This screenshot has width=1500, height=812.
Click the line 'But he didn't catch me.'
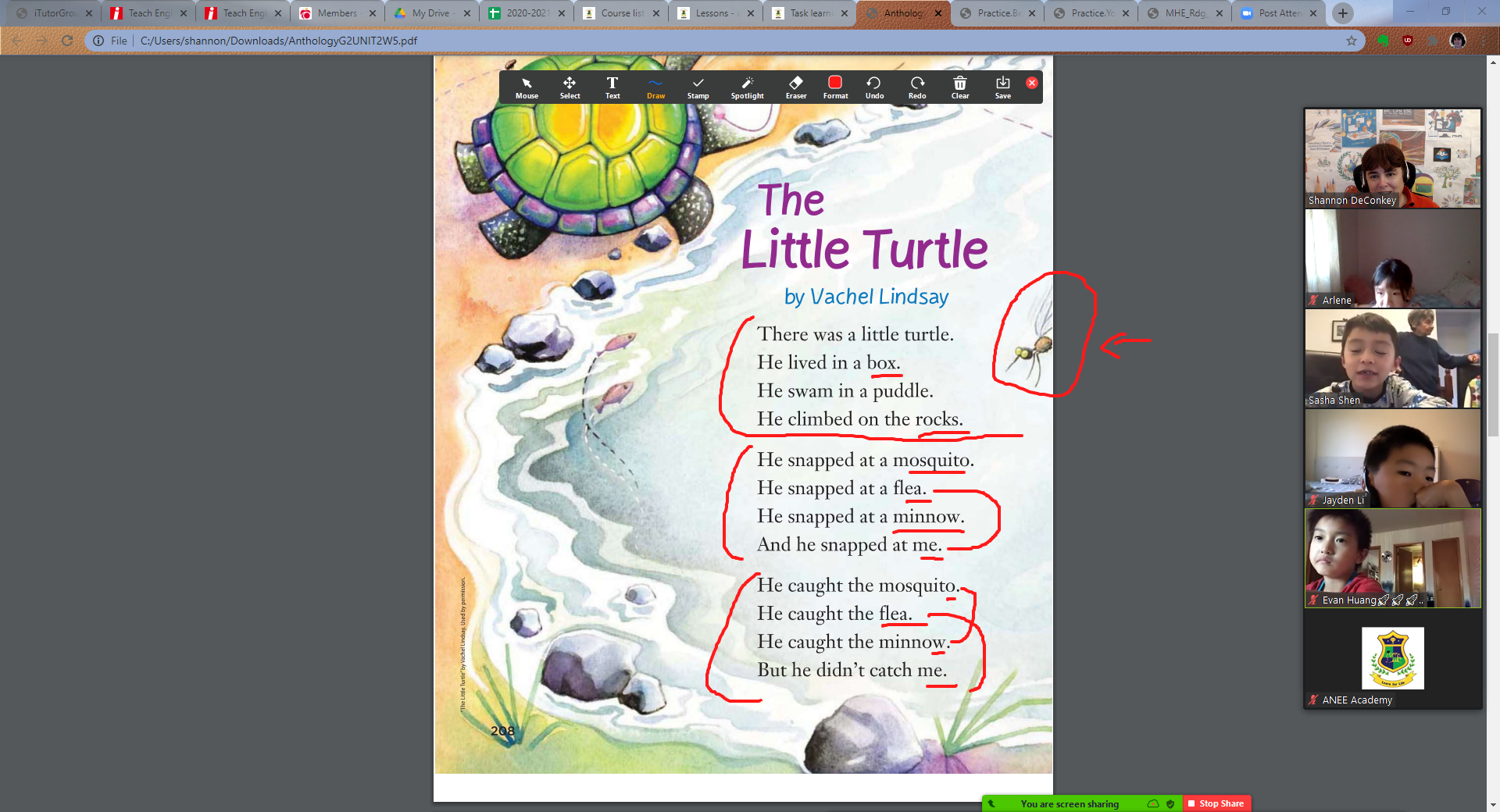pyautogui.click(x=852, y=670)
